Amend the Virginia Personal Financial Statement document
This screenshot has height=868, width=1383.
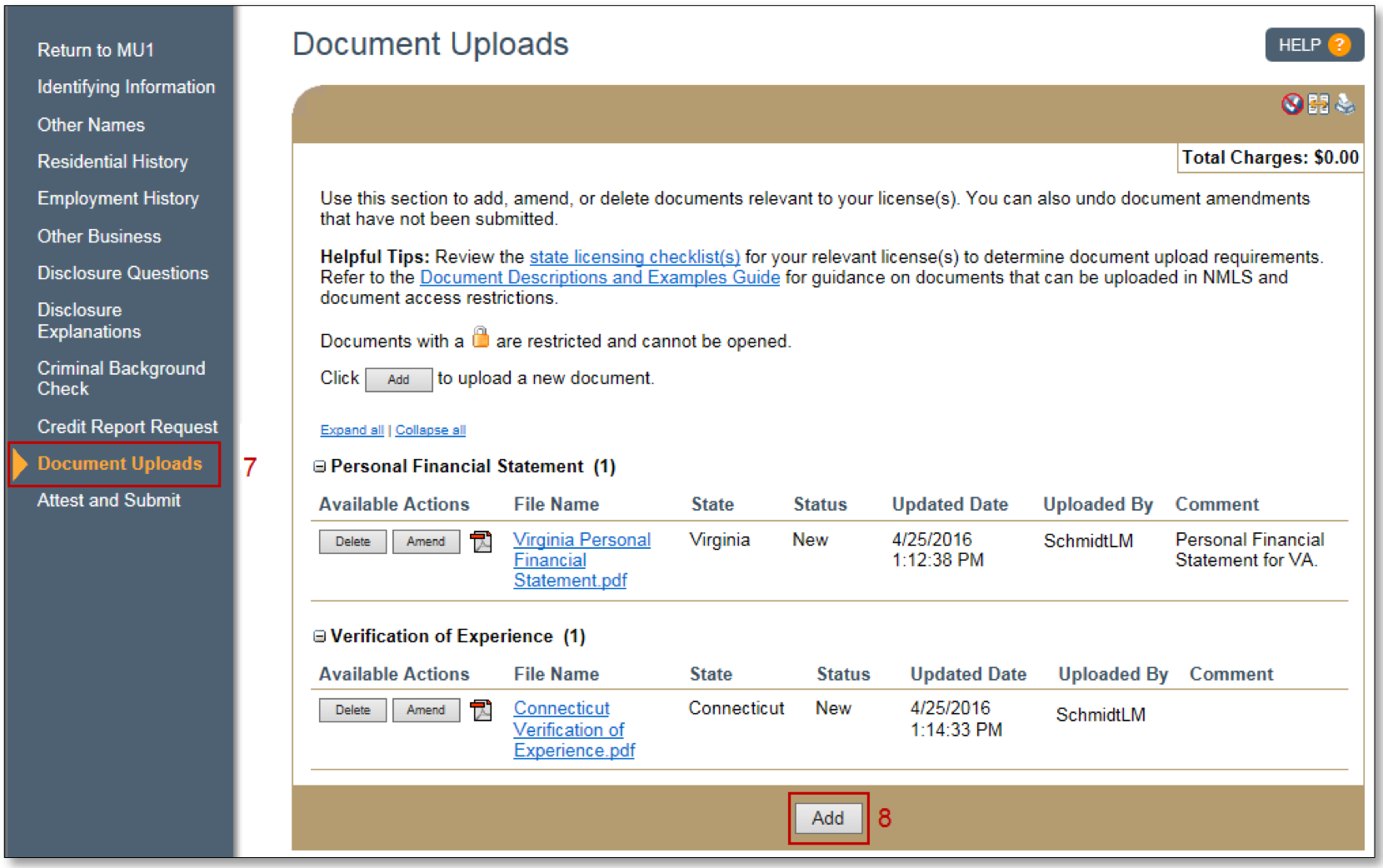click(x=426, y=541)
